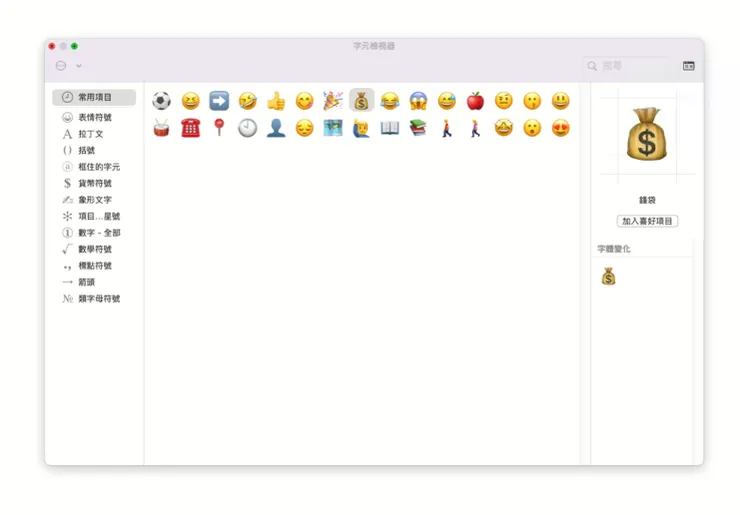Viewport: 740px width, 515px height.
Task: Pick the yummy face with tongue emoji
Action: pos(304,101)
